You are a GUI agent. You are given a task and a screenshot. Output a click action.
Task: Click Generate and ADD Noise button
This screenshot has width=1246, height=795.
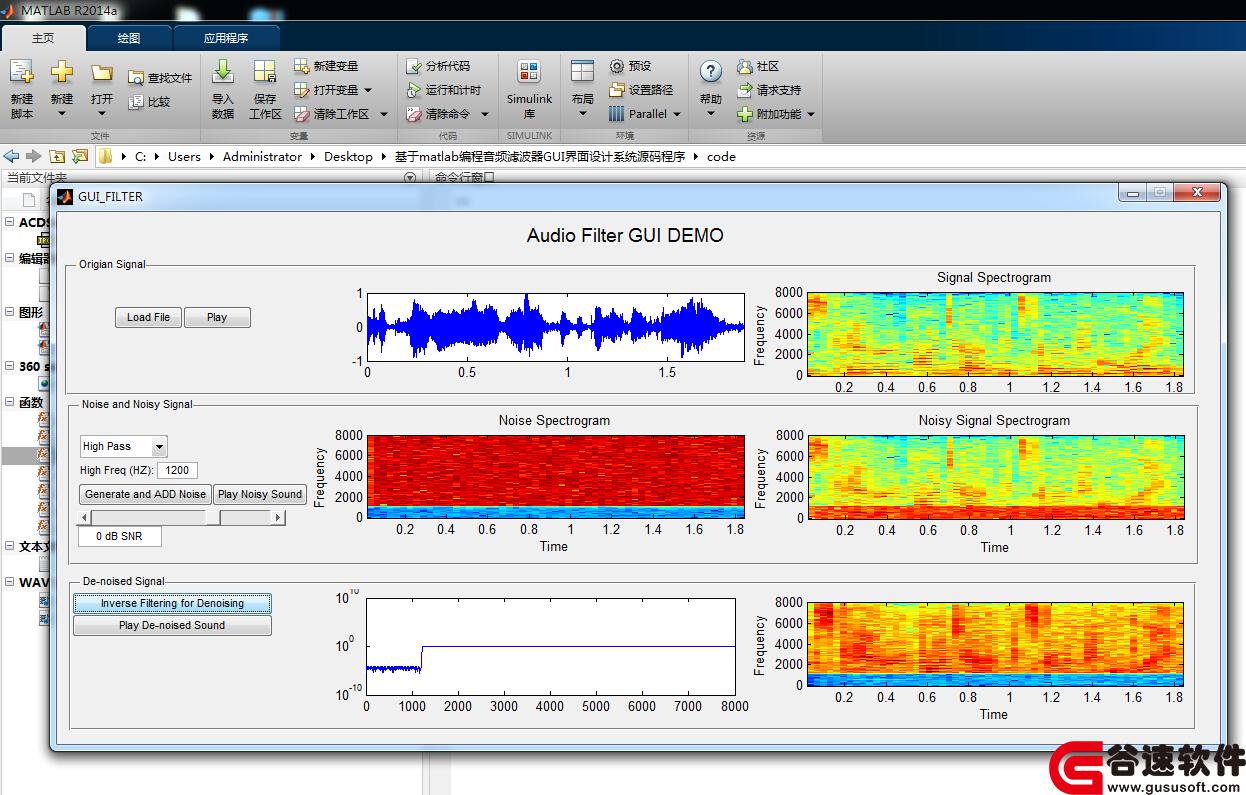tap(145, 494)
